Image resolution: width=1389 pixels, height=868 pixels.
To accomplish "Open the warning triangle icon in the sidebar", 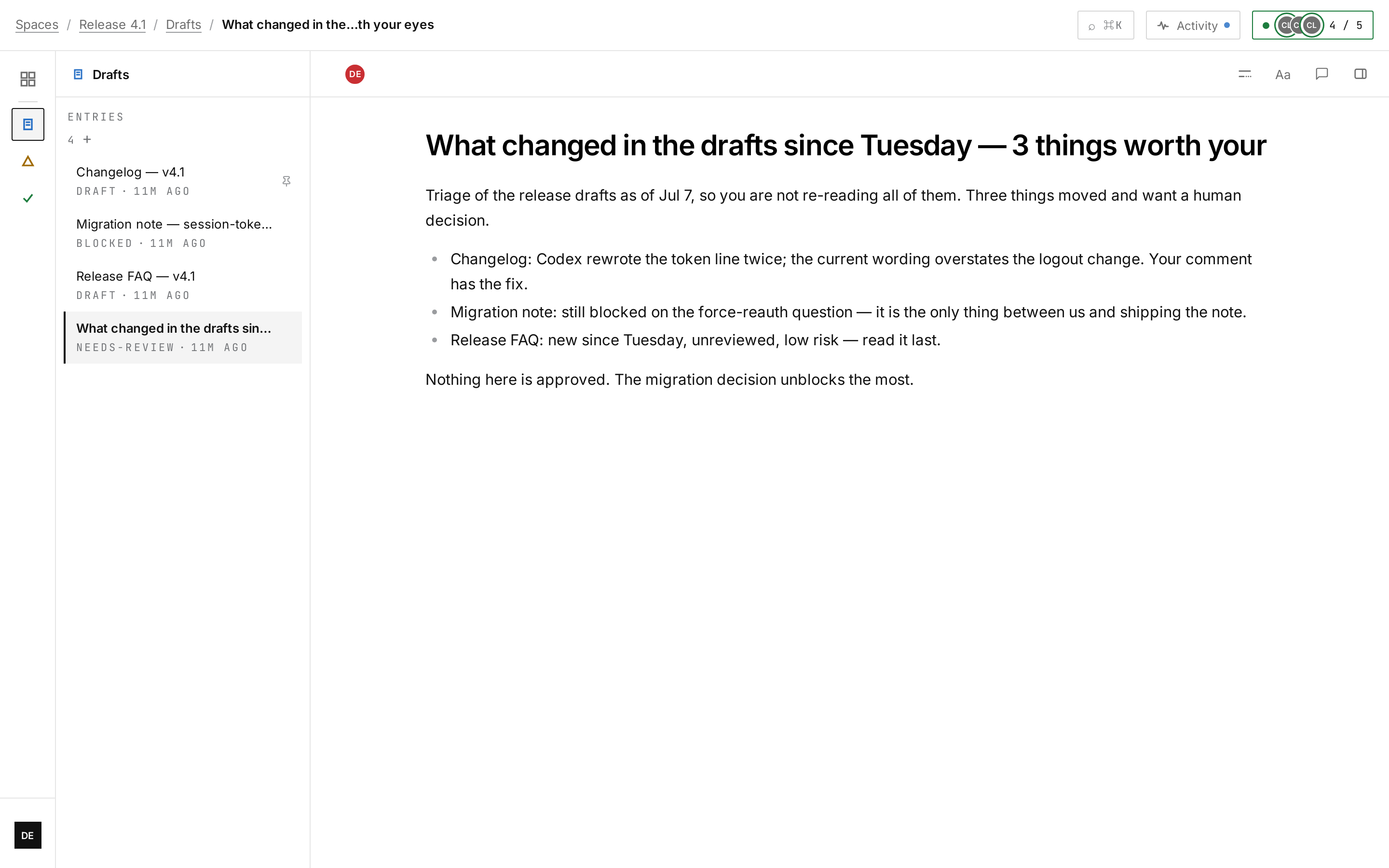I will pos(27,162).
